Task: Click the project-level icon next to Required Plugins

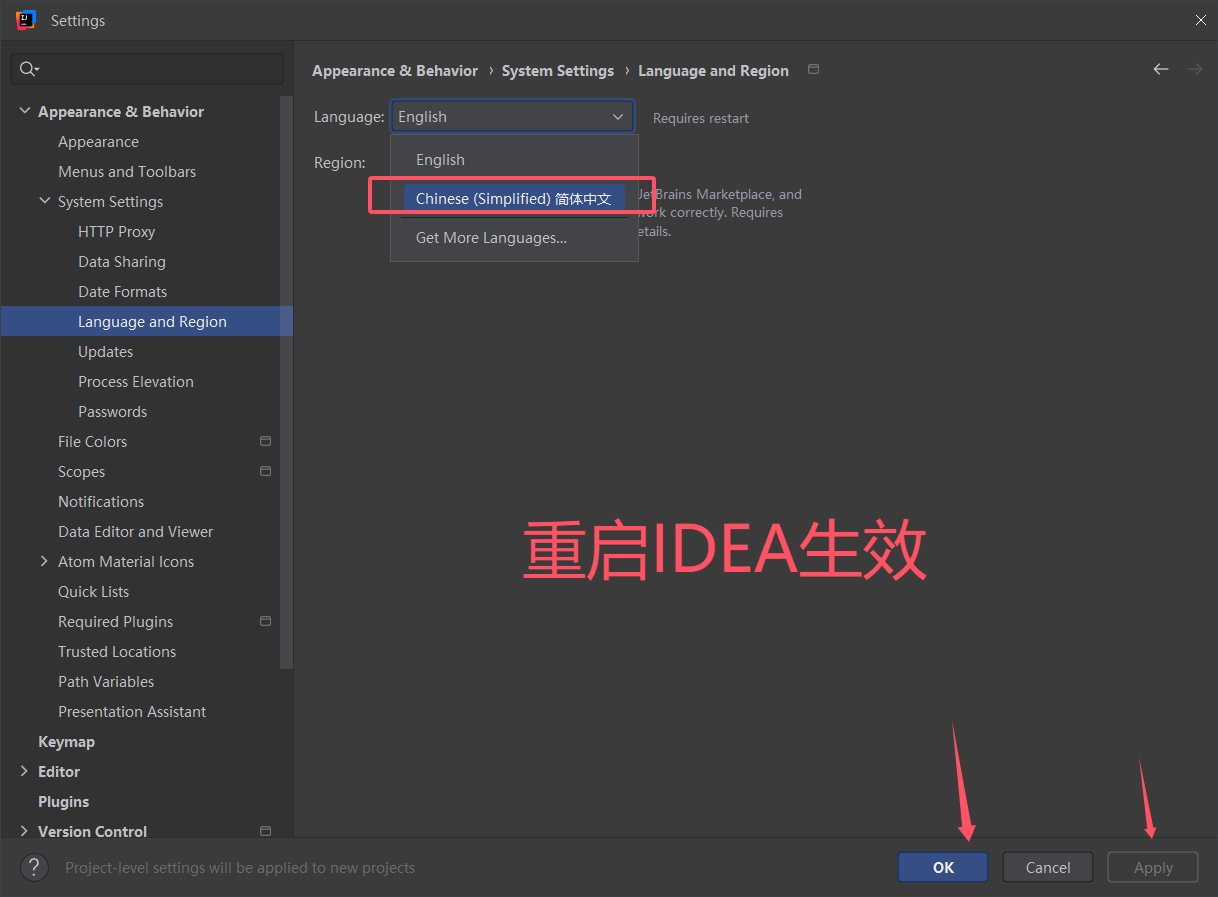Action: tap(265, 621)
